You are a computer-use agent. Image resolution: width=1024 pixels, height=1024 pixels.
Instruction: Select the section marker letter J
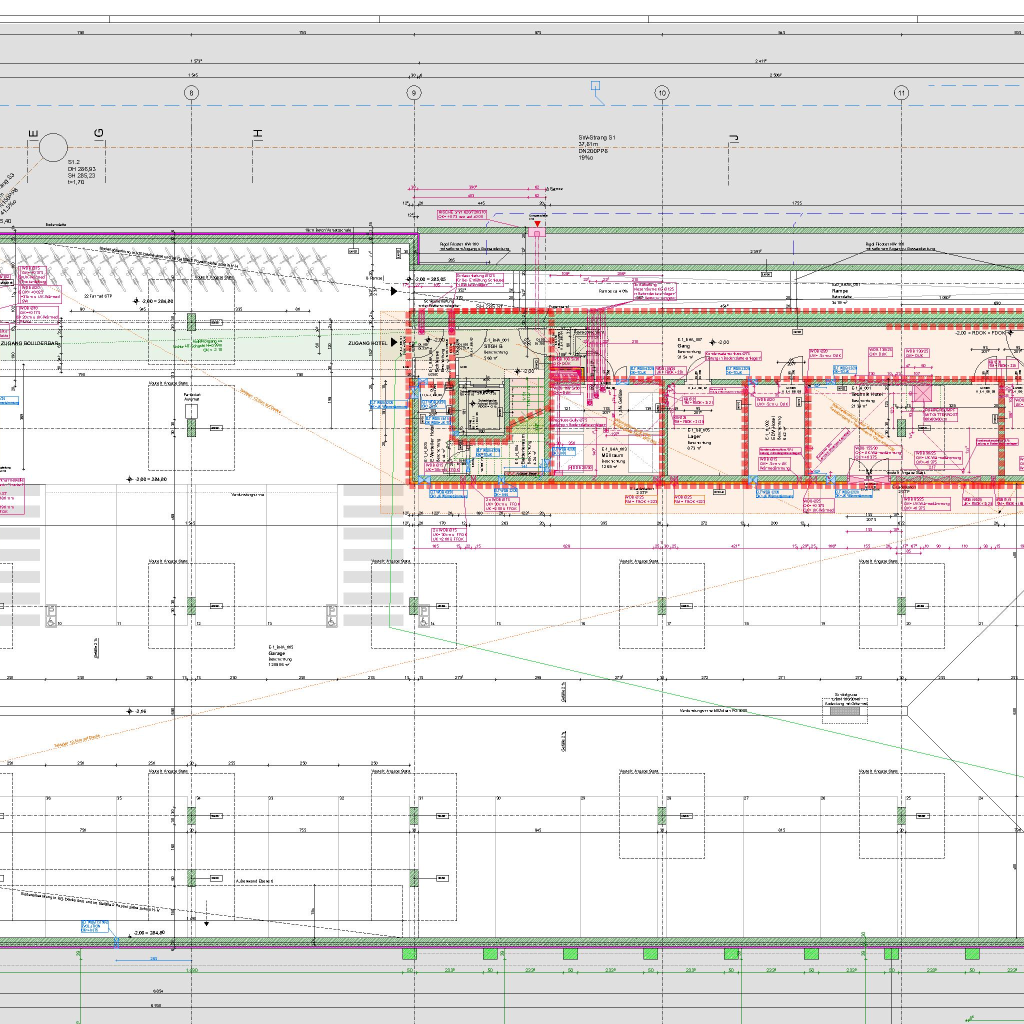click(x=733, y=138)
